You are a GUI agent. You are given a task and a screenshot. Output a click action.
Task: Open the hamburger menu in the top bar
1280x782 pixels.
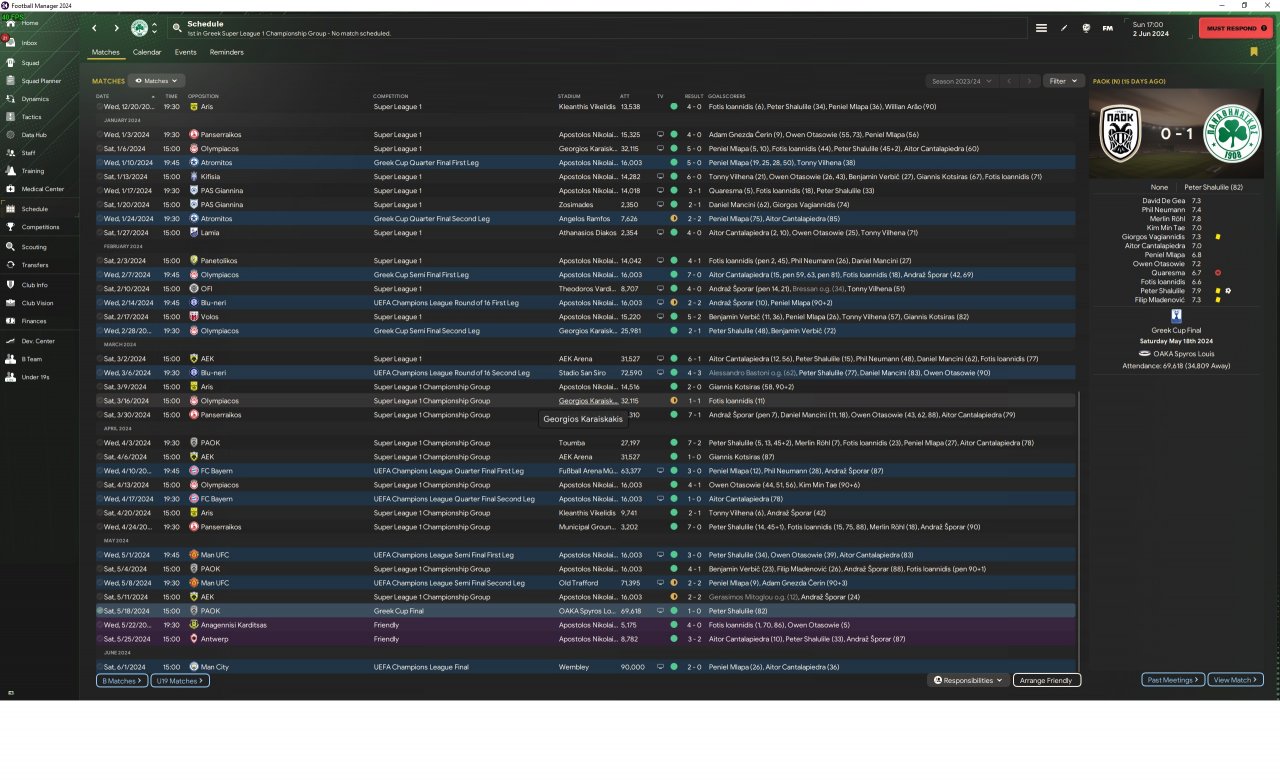click(x=1041, y=28)
